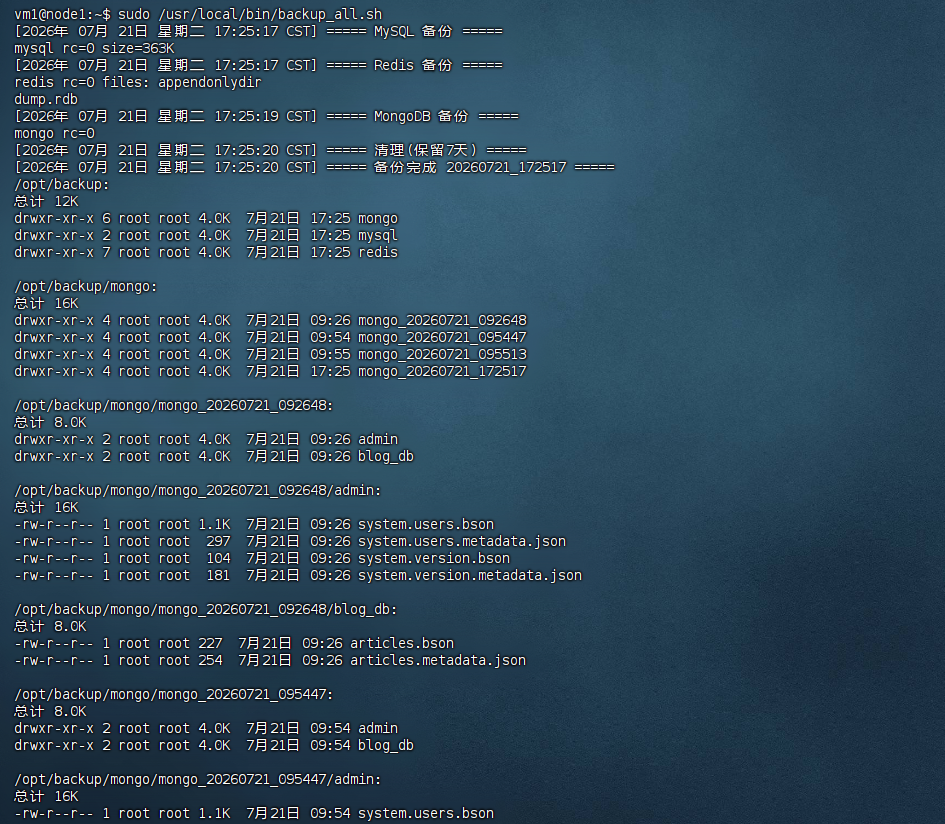945x824 pixels.
Task: Click the "mongo_20260721_092648" directory row
Action: 271,320
